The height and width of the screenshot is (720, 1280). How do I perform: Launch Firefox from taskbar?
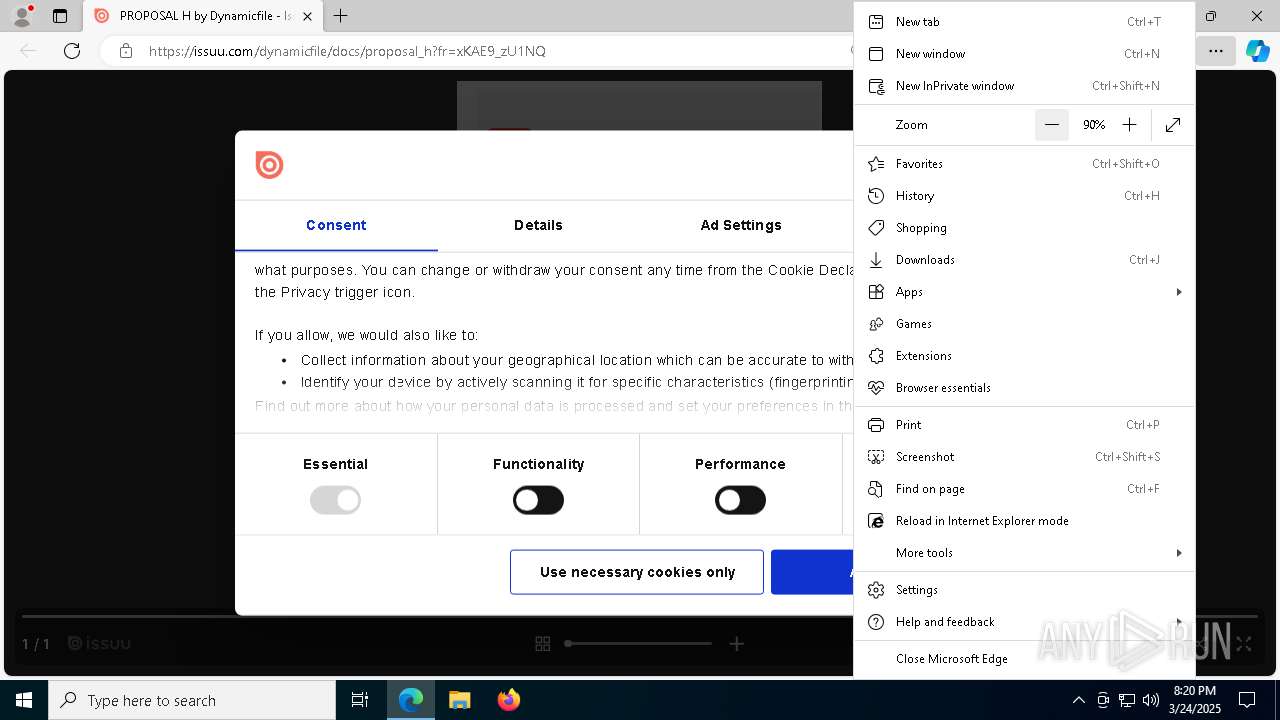[508, 700]
